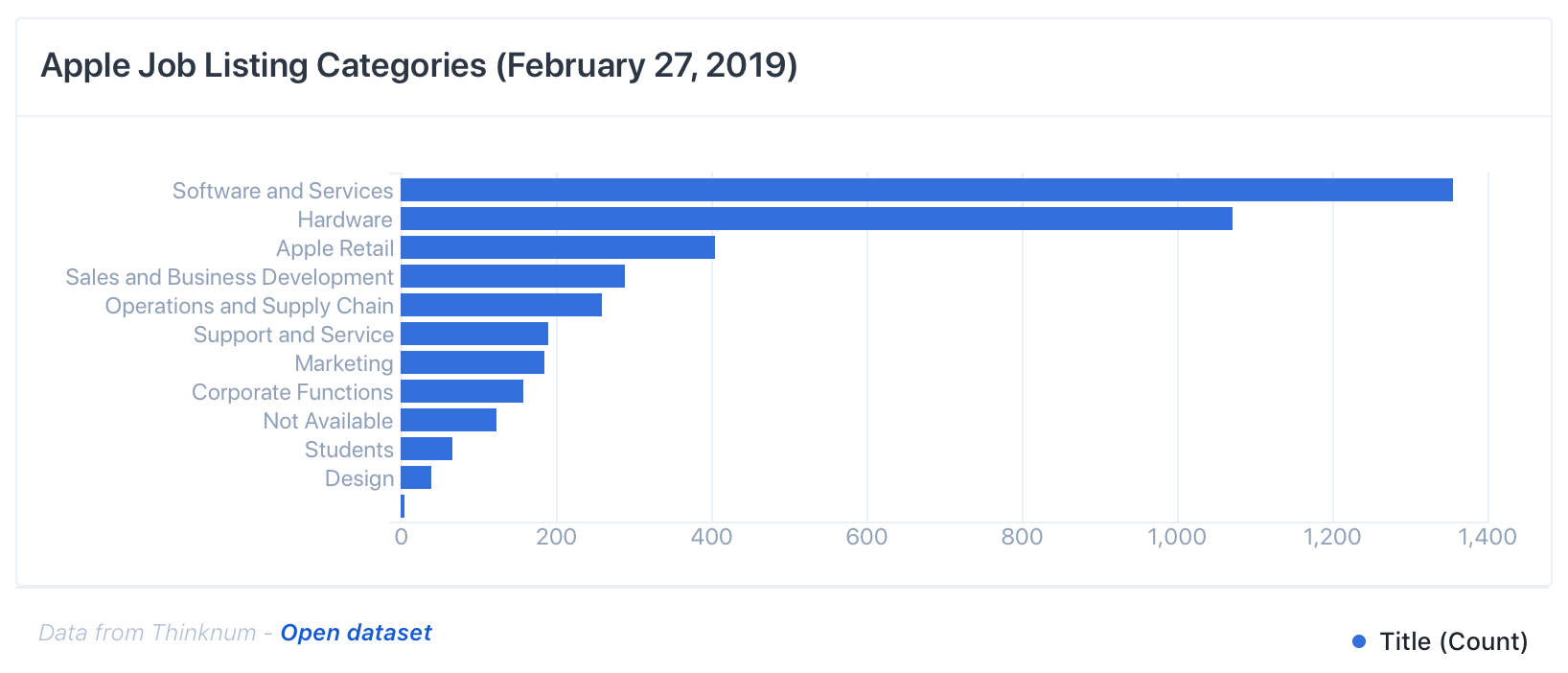This screenshot has width=1568, height=673.
Task: Click the Marketing bar
Action: 472,362
